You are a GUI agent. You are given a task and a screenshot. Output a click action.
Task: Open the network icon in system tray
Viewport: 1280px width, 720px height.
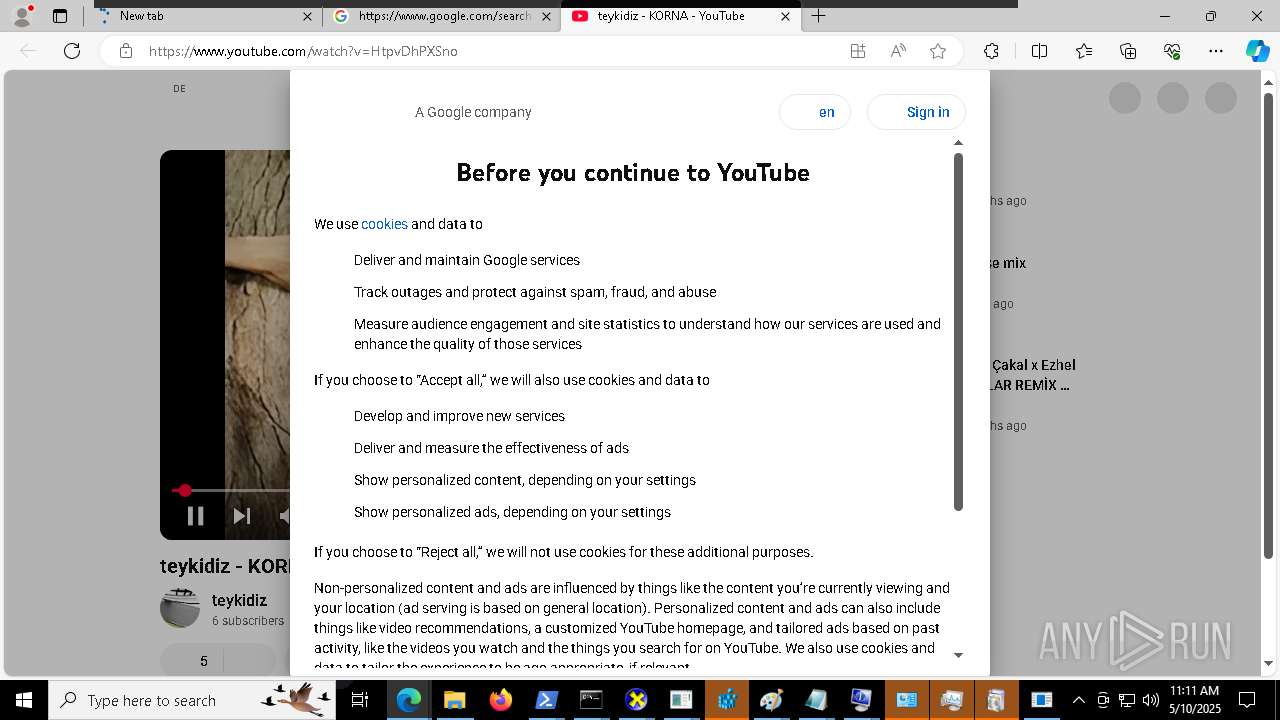pyautogui.click(x=1127, y=700)
